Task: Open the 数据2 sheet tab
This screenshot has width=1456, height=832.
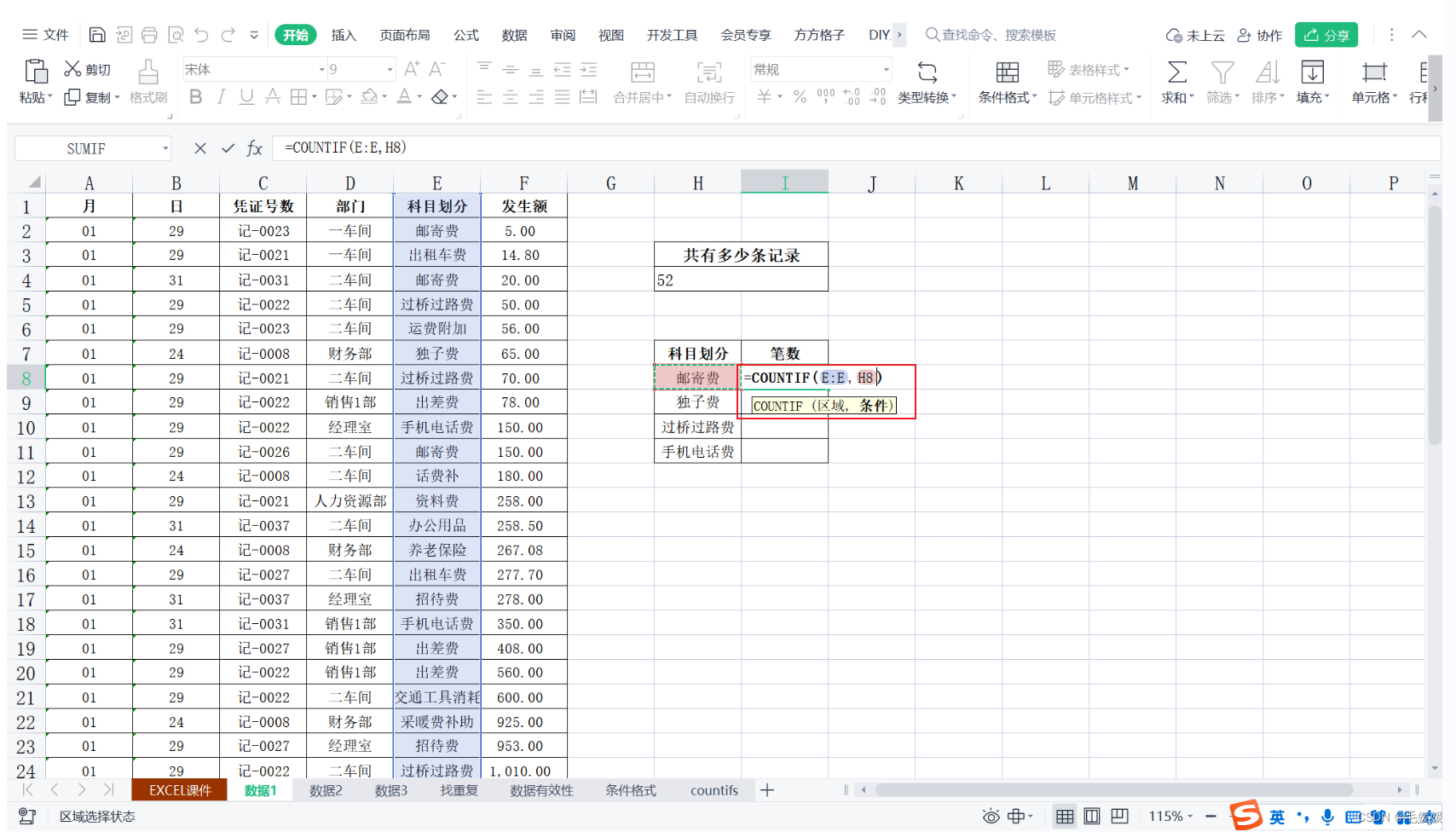Action: click(x=325, y=790)
